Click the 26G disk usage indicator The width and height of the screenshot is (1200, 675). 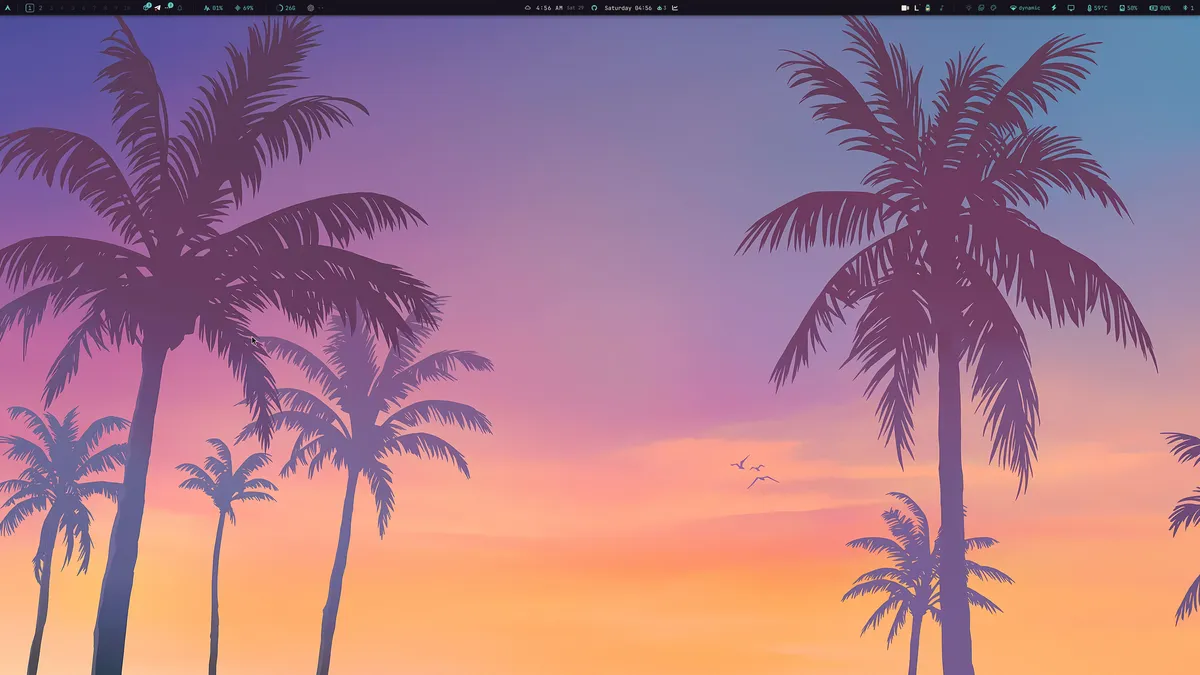286,8
